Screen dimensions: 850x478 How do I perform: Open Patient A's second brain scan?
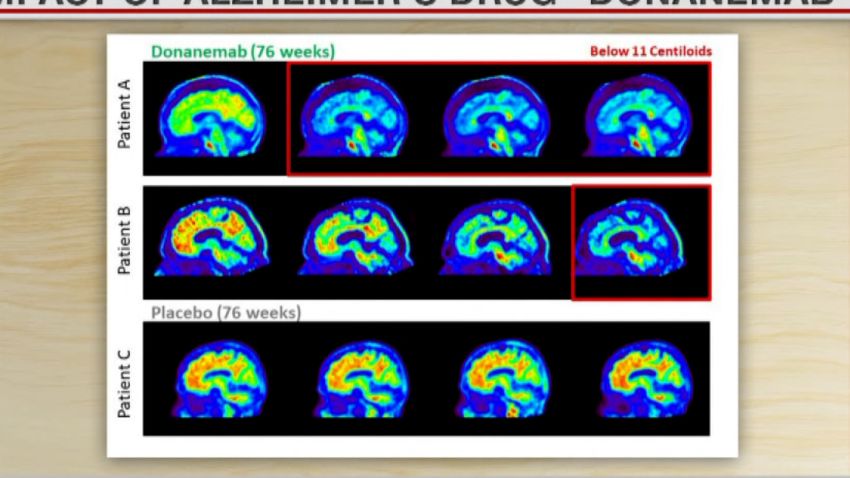pyautogui.click(x=353, y=116)
